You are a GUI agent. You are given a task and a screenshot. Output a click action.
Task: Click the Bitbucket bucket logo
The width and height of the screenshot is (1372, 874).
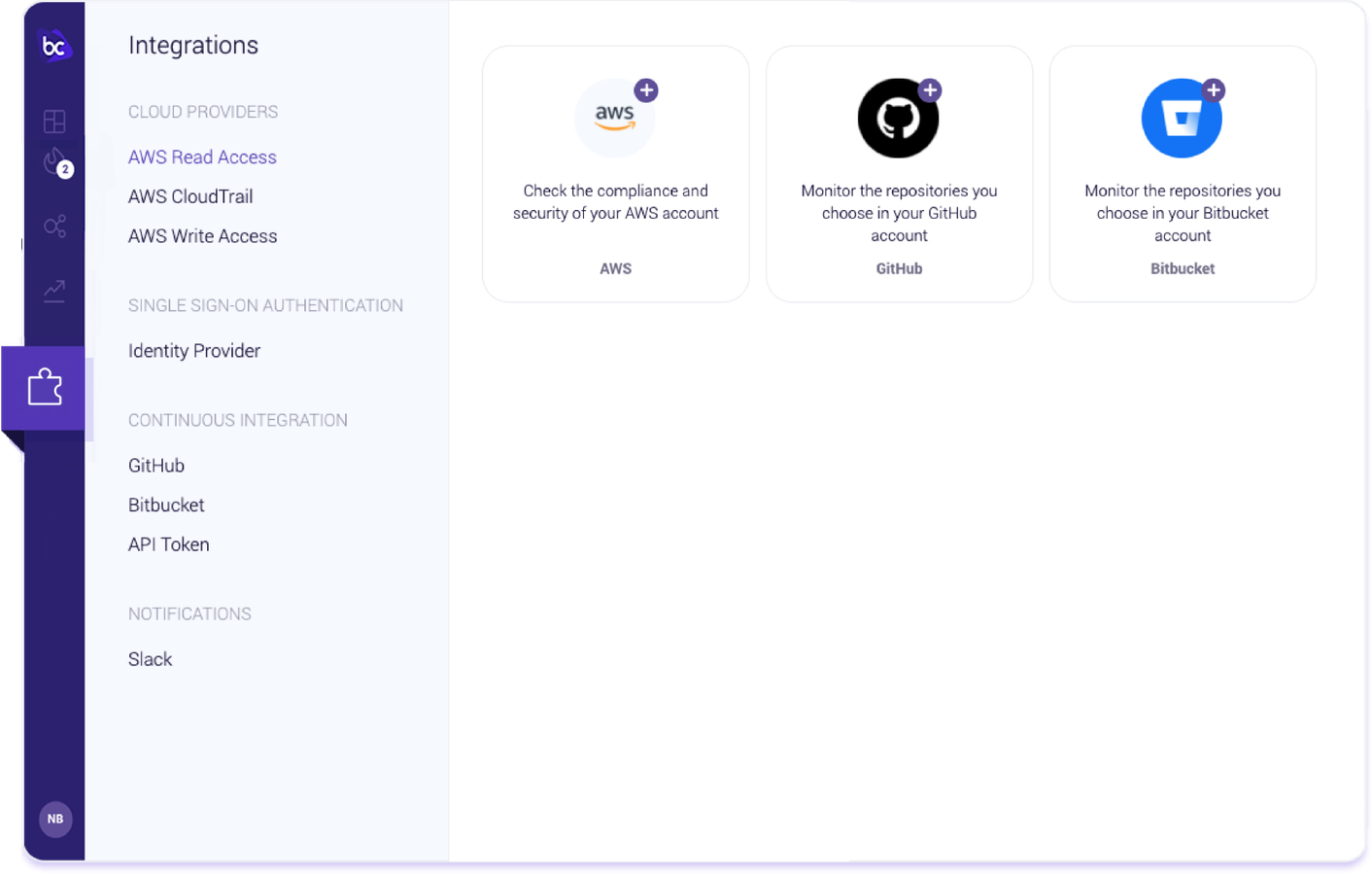tap(1182, 118)
